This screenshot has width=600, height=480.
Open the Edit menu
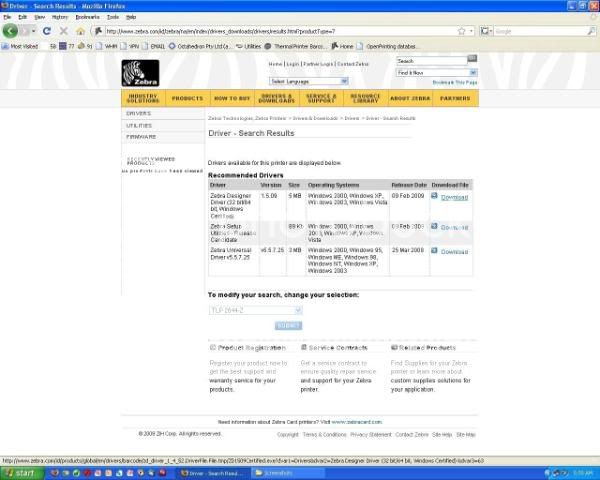pyautogui.click(x=23, y=17)
